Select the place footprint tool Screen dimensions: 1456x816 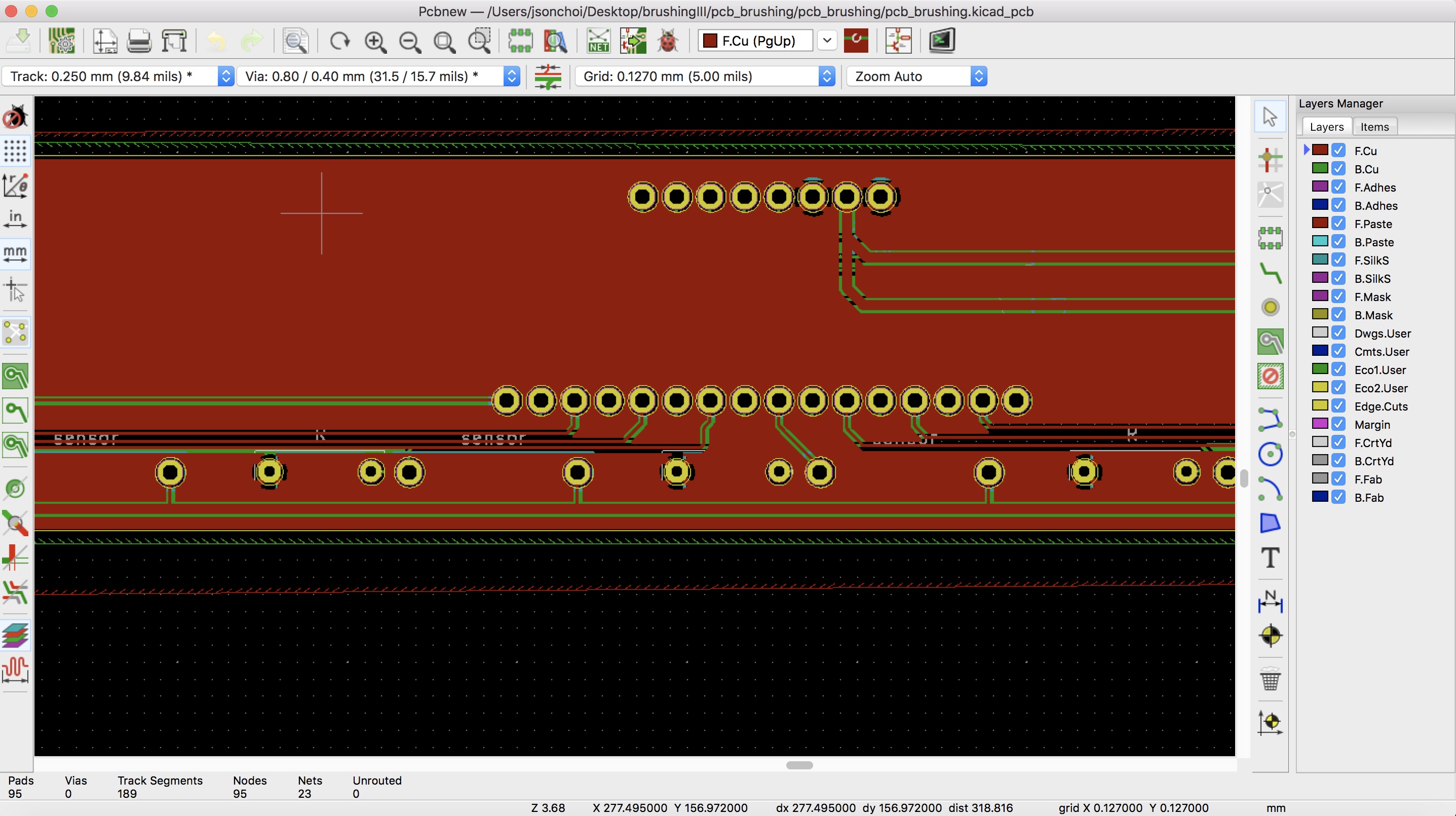point(1270,238)
